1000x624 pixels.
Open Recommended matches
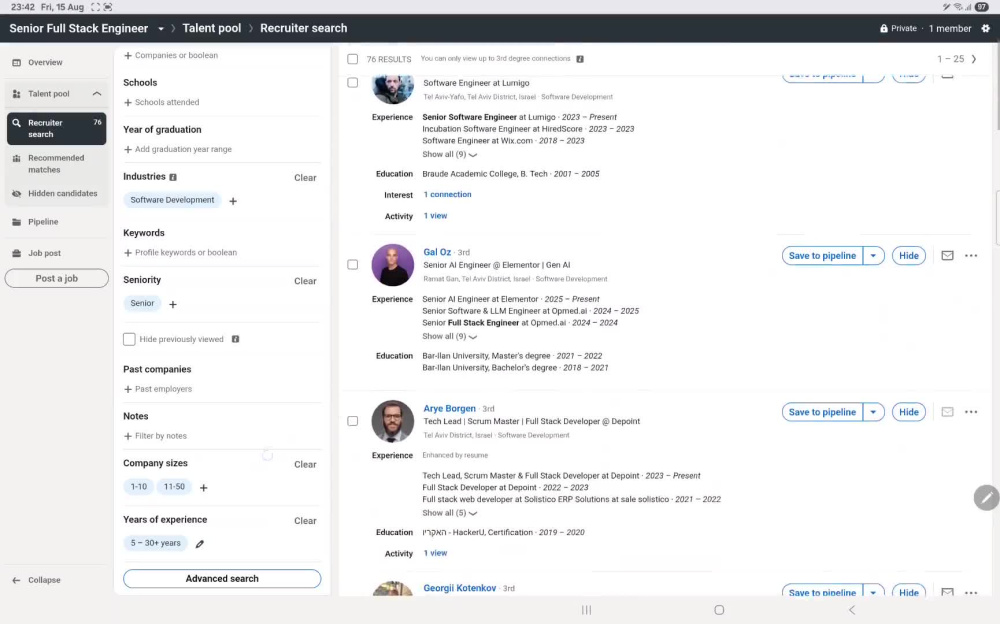point(56,164)
